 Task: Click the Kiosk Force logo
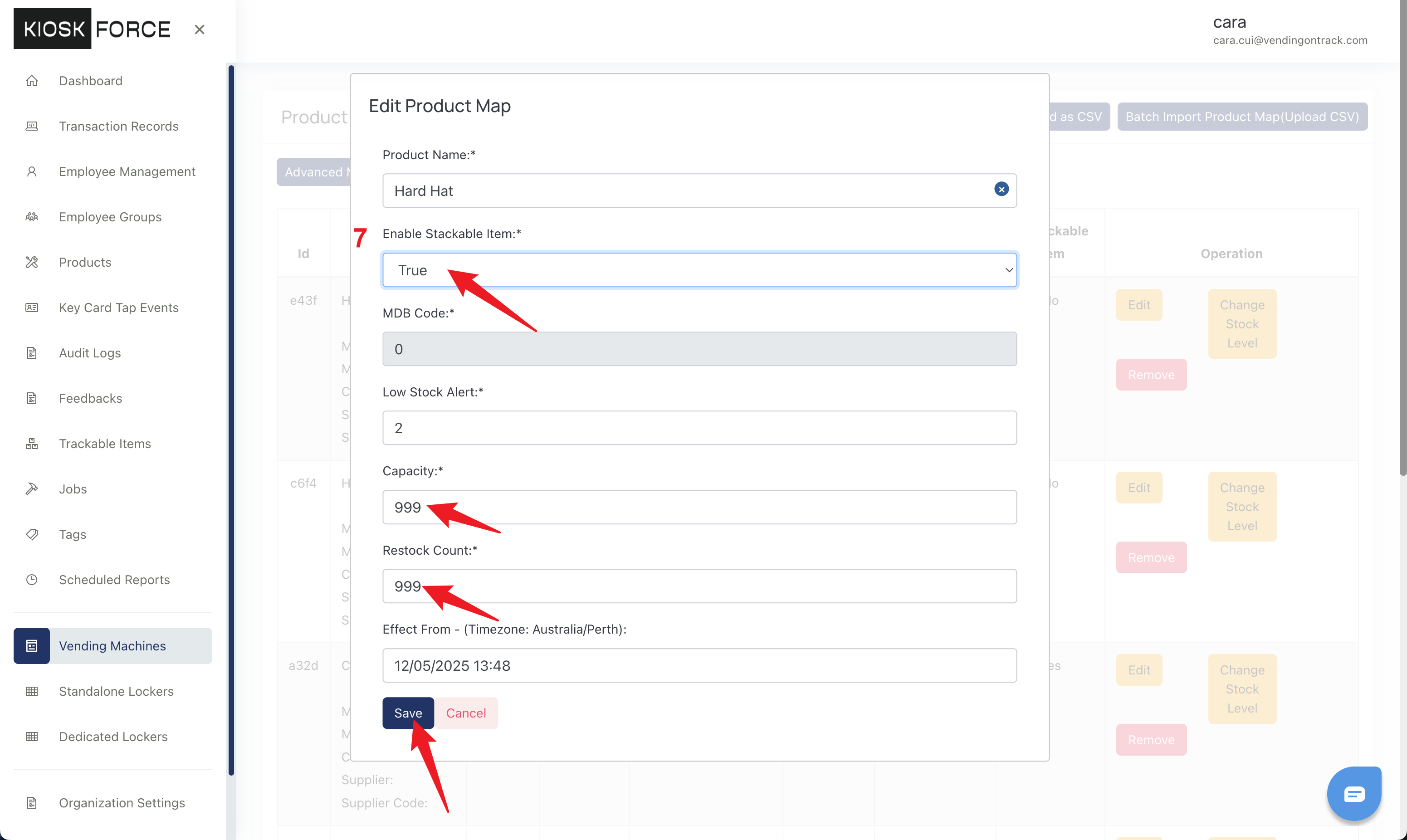coord(92,28)
